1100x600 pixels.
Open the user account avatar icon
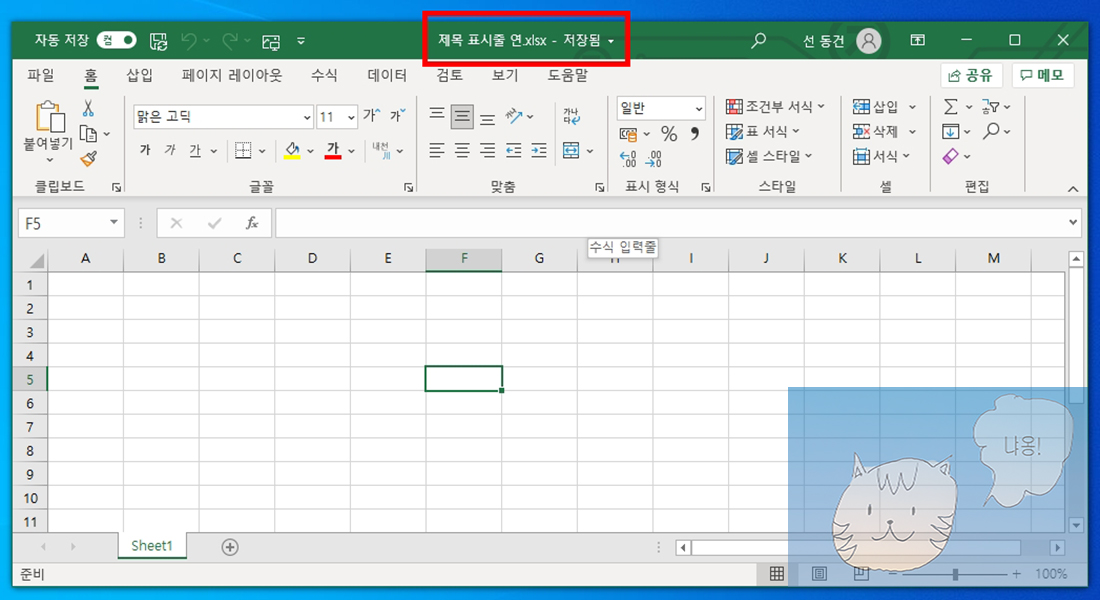(x=868, y=41)
